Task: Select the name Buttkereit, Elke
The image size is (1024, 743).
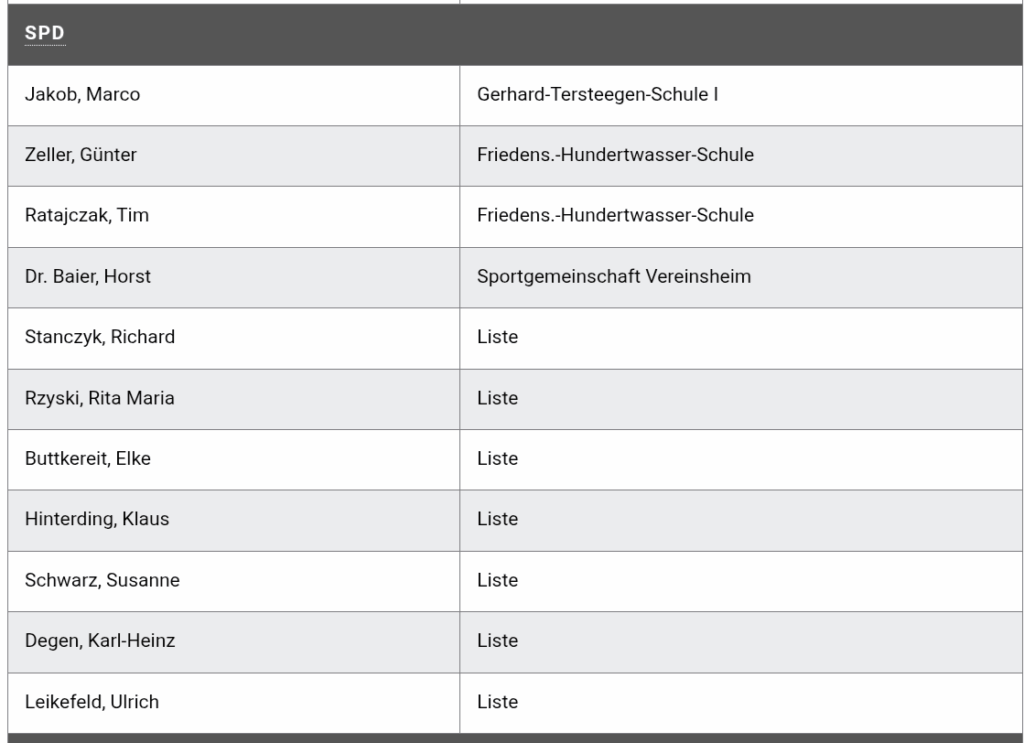Action: pos(88,459)
